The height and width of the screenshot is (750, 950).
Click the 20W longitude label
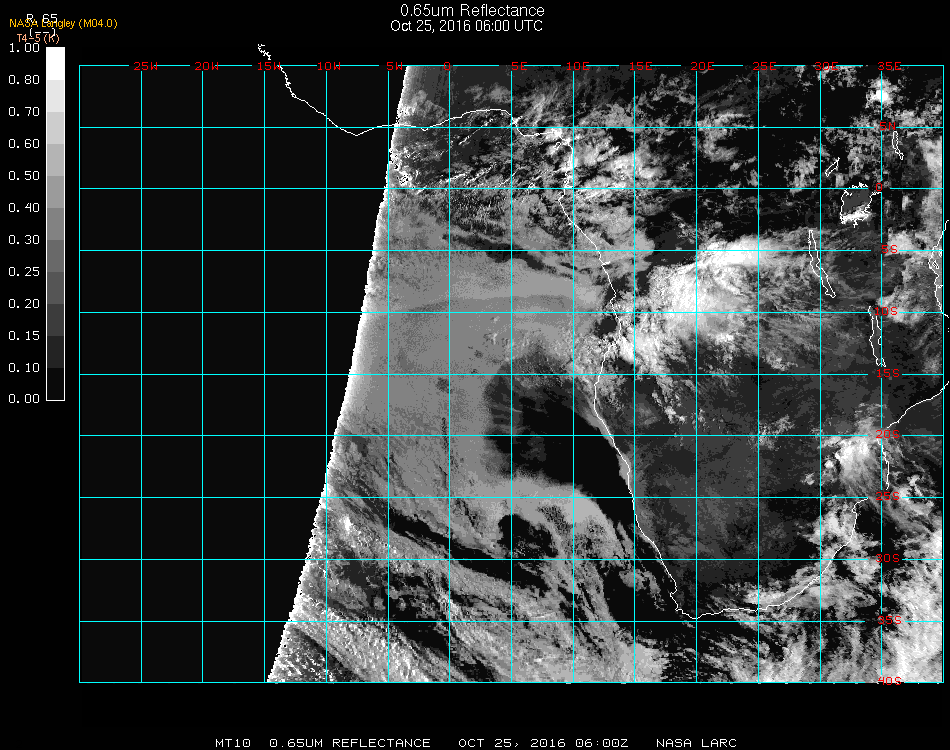tap(207, 67)
